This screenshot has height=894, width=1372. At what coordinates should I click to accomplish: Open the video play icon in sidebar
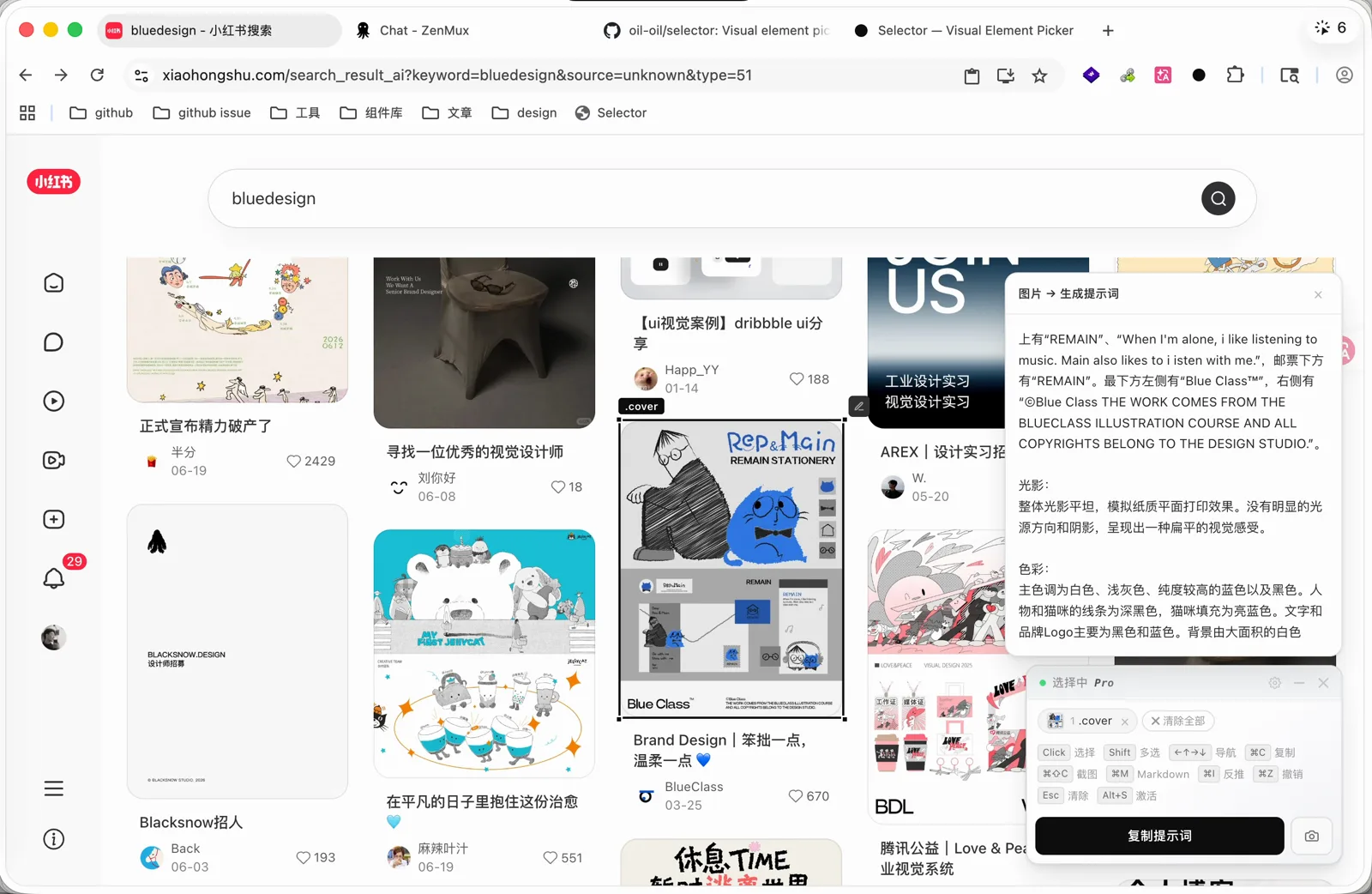pyautogui.click(x=53, y=401)
